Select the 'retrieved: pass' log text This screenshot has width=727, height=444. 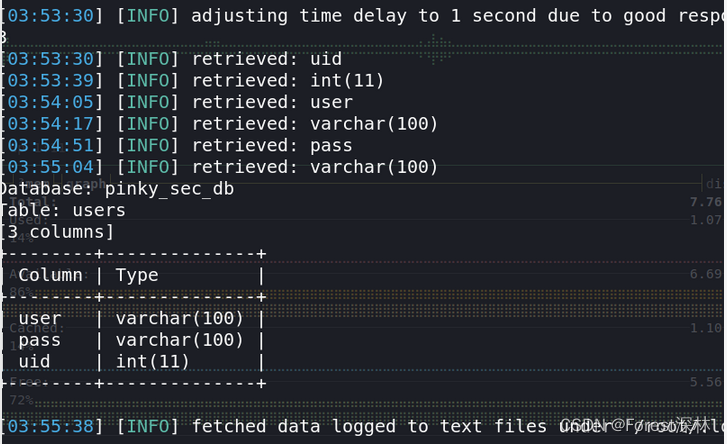(272, 146)
